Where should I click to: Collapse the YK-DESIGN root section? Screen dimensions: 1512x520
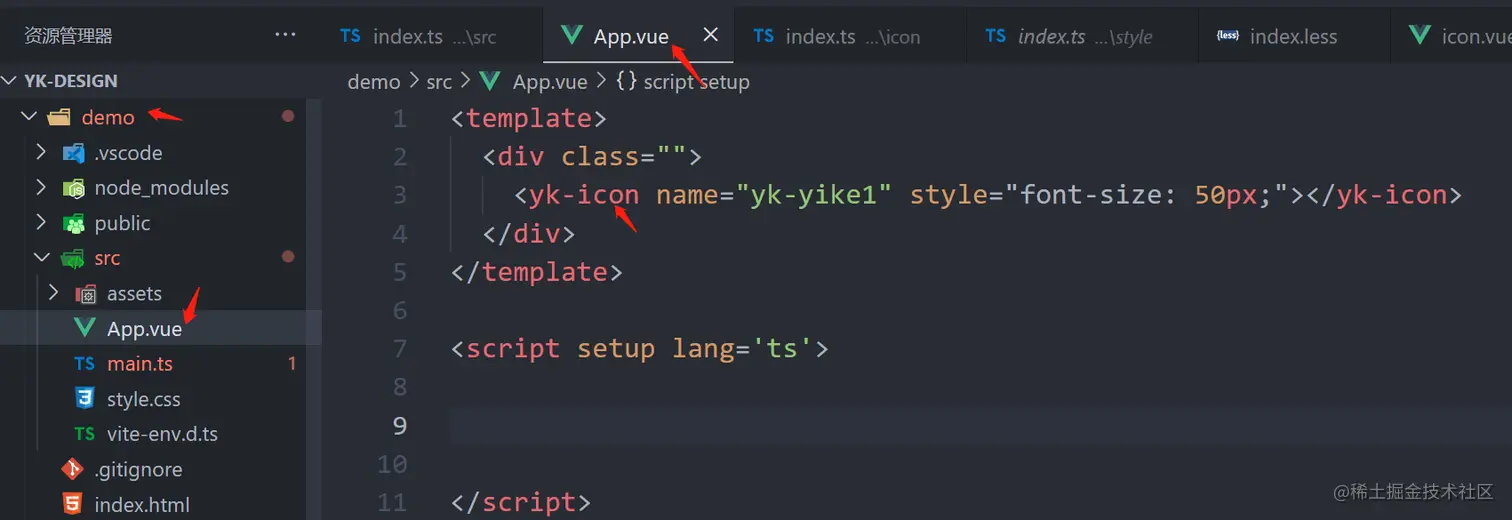(11, 81)
